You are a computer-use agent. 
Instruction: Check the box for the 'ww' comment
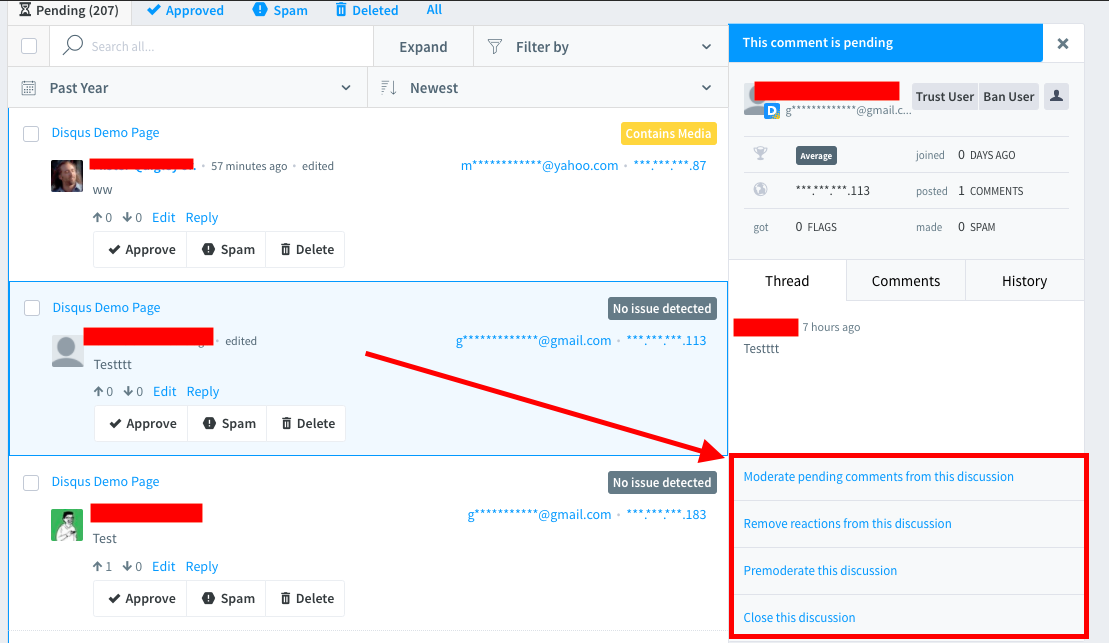(31, 133)
